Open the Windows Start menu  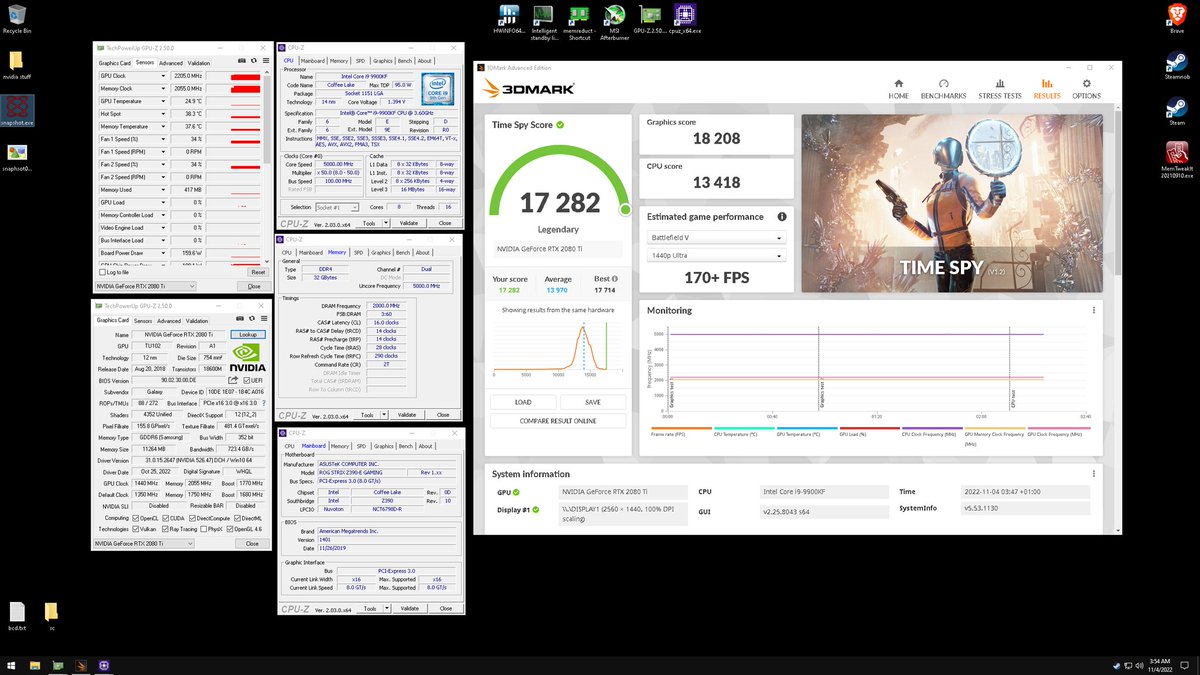(12, 664)
